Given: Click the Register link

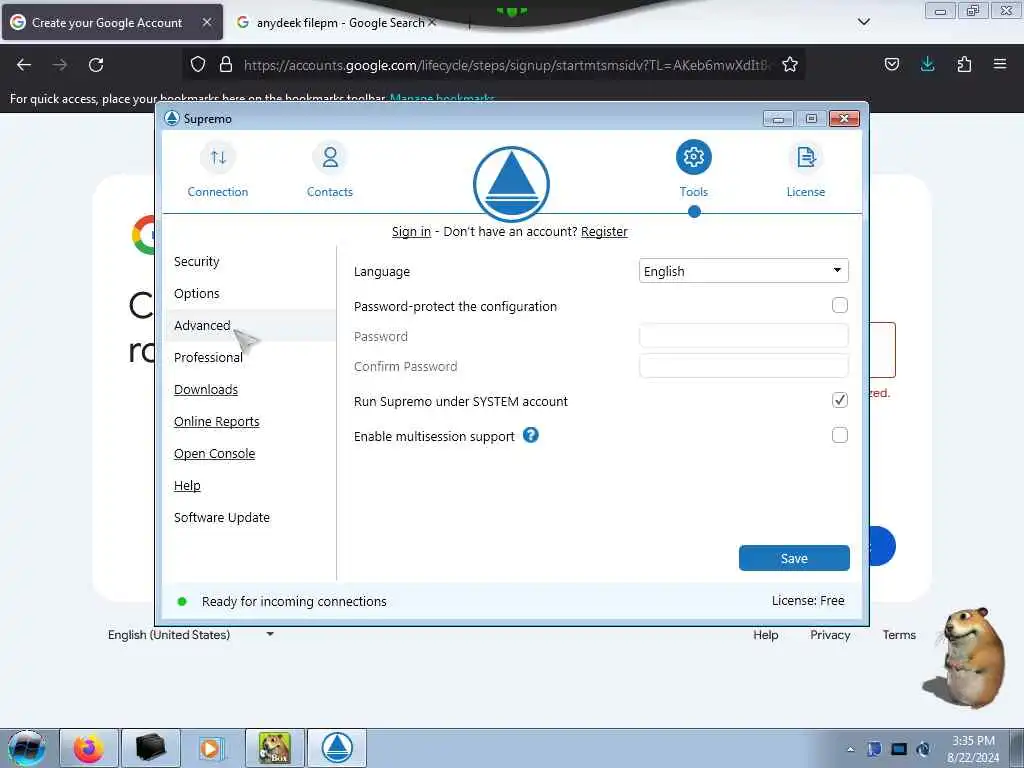Looking at the screenshot, I should click(604, 231).
